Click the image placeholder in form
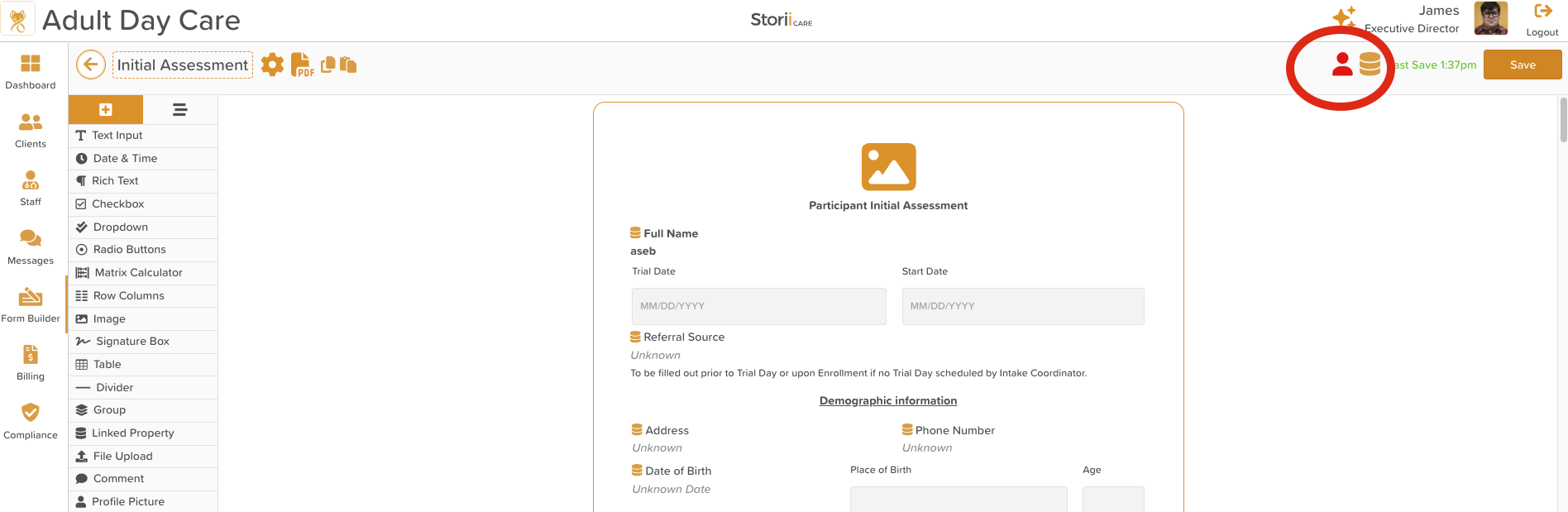Image resolution: width=1568 pixels, height=512 pixels. 888,167
